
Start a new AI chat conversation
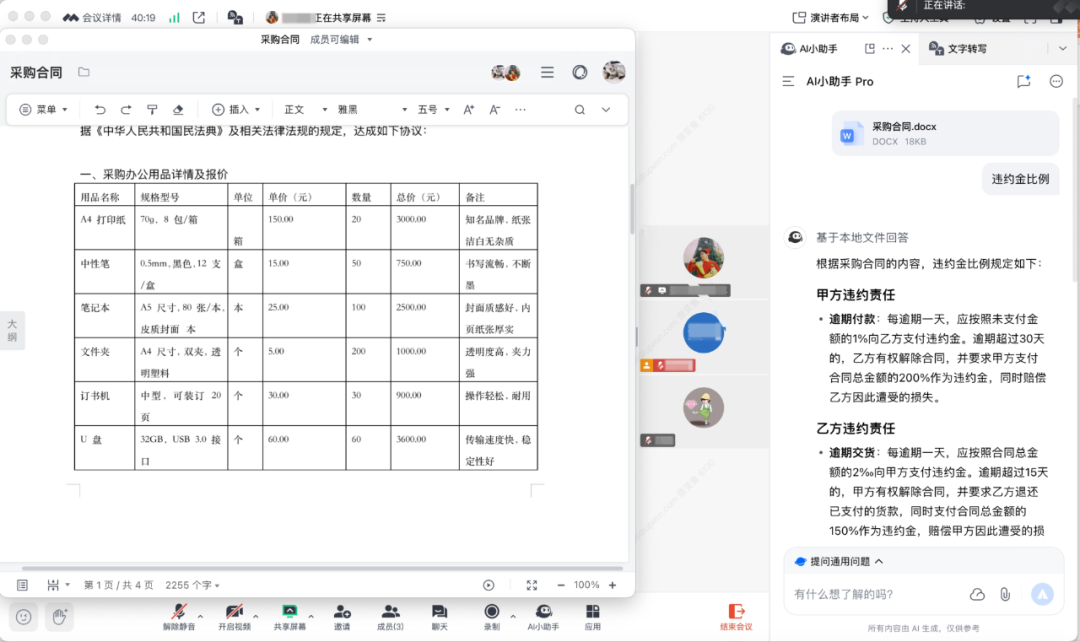1023,82
